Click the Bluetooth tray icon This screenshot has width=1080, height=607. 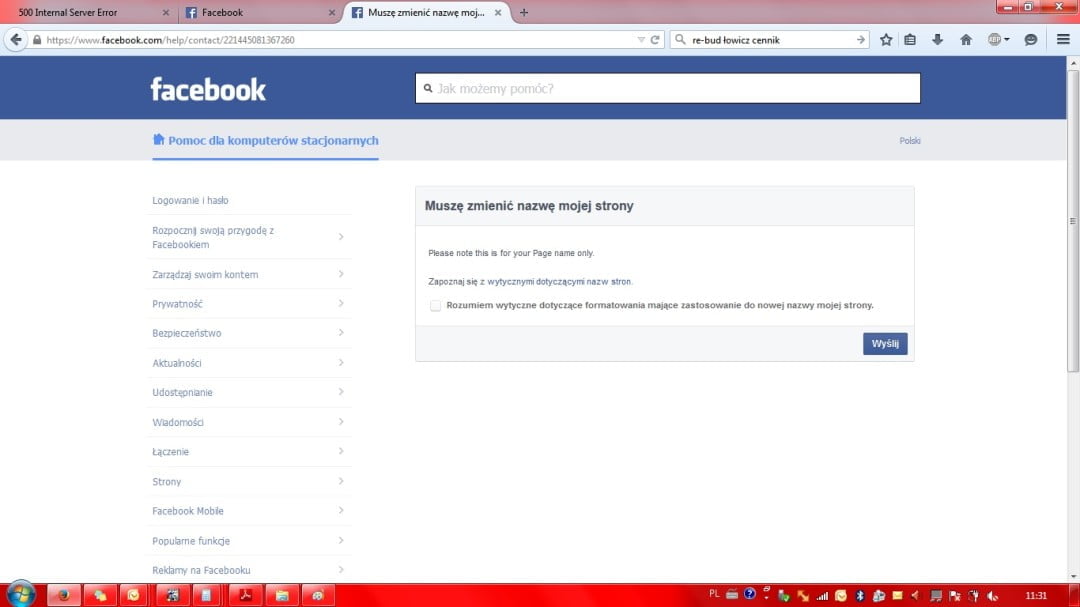860,595
